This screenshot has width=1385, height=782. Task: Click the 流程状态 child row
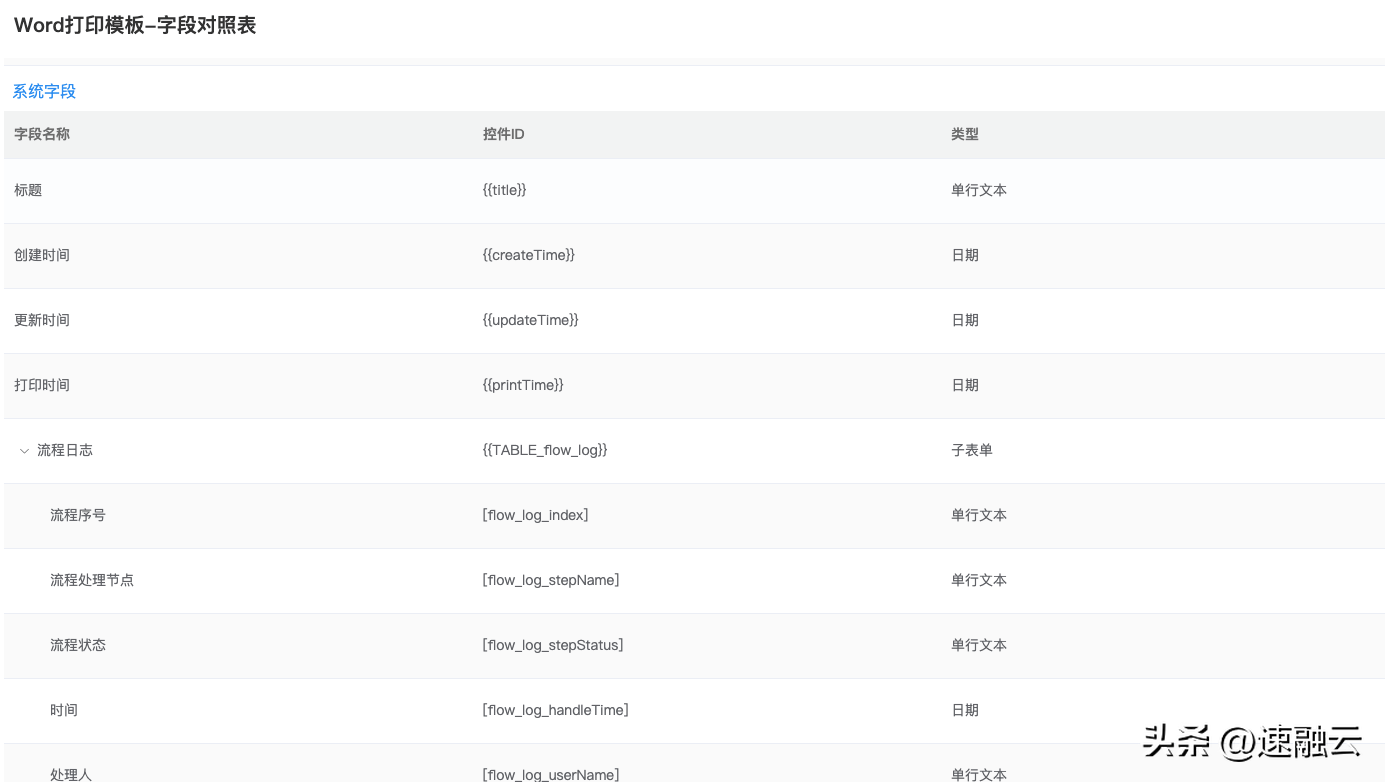tap(78, 645)
